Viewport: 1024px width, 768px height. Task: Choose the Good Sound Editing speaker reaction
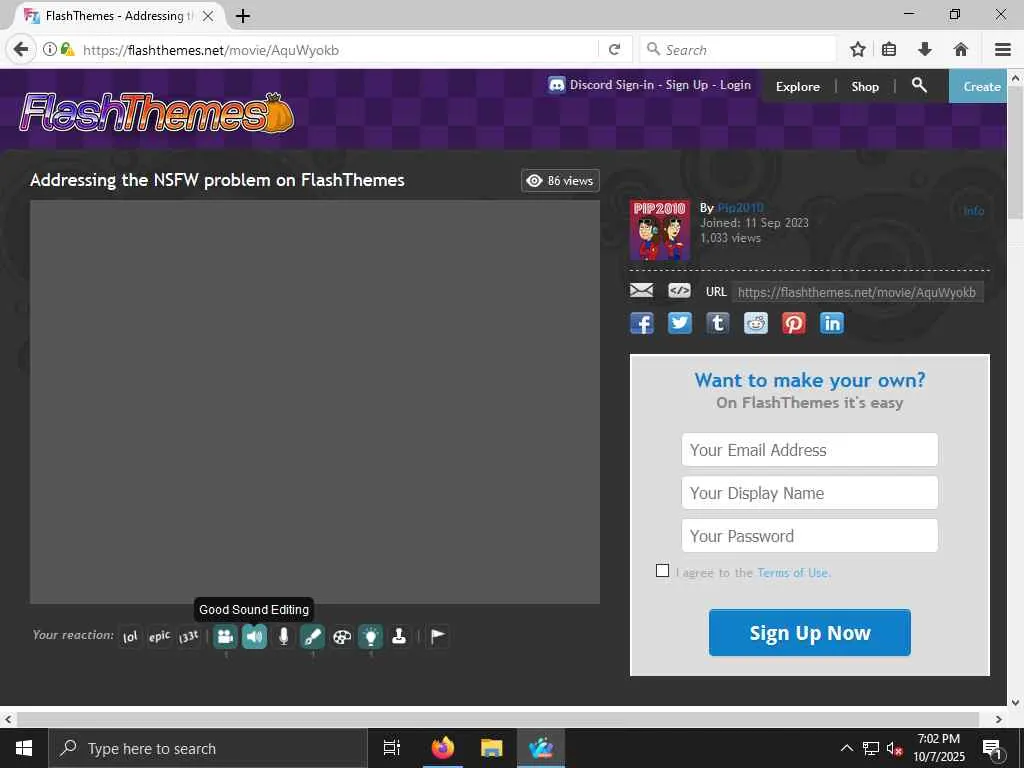point(255,636)
